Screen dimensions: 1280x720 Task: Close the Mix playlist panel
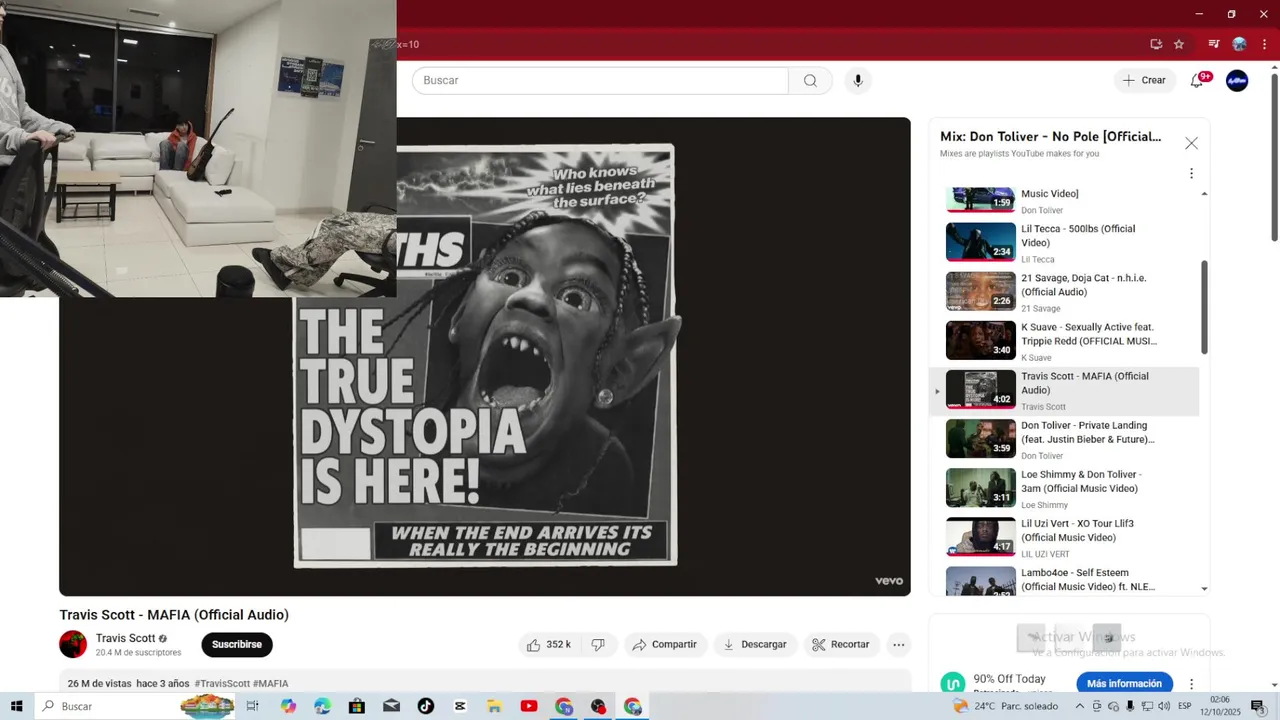pyautogui.click(x=1191, y=143)
